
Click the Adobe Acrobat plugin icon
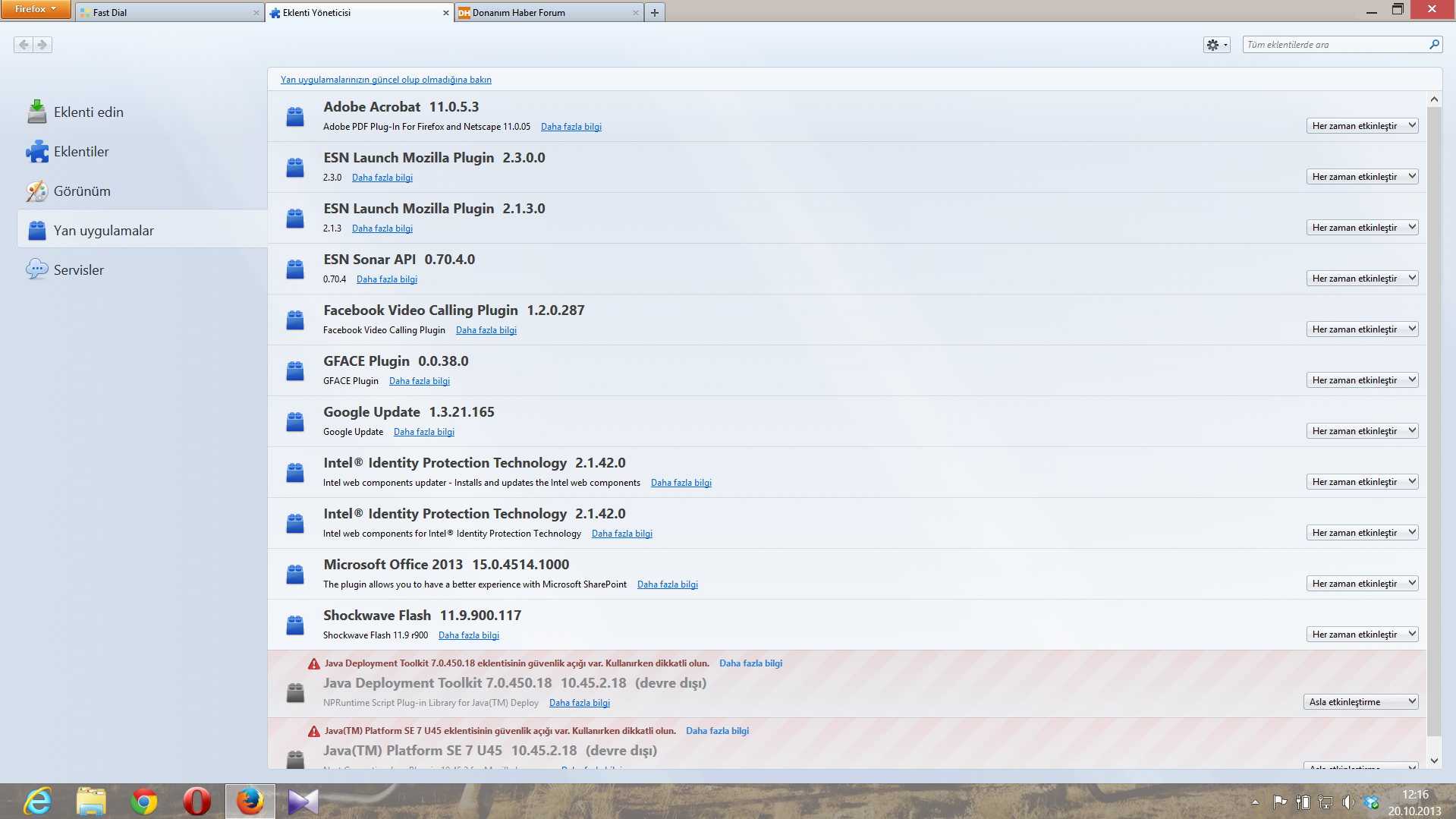coord(295,116)
